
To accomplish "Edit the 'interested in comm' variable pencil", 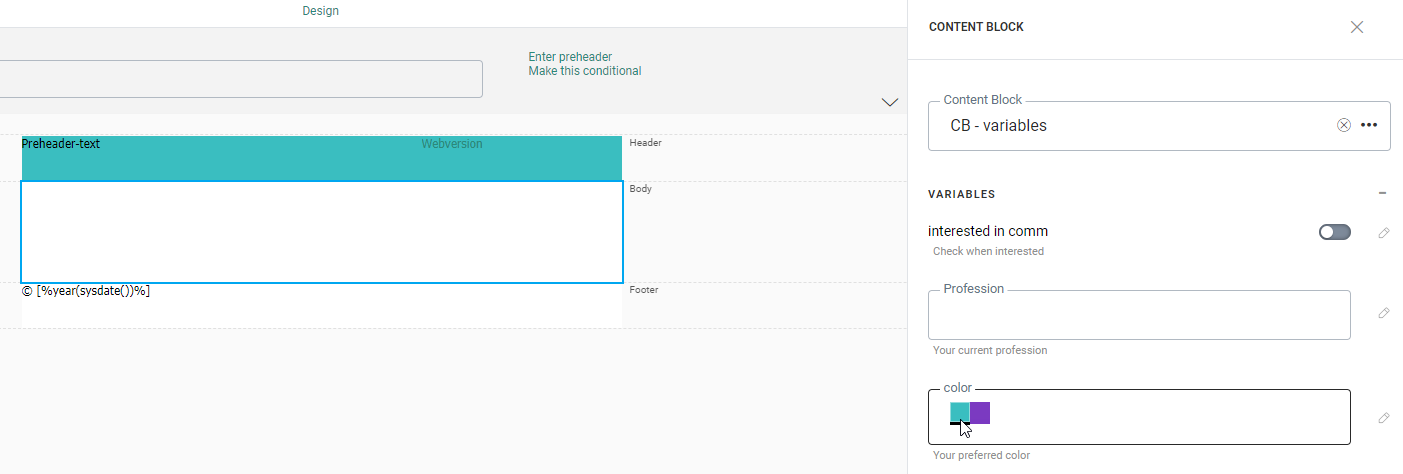I will click(1384, 233).
